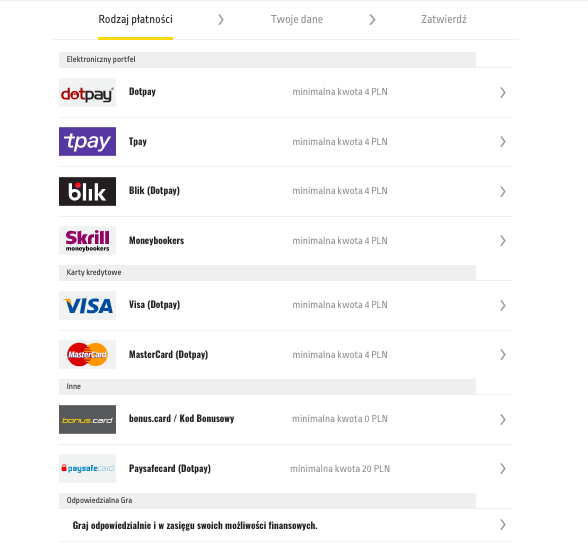Viewport: 588px width, 556px height.
Task: Select MasterCard (Dotpay) payment label
Action: pyautogui.click(x=168, y=355)
